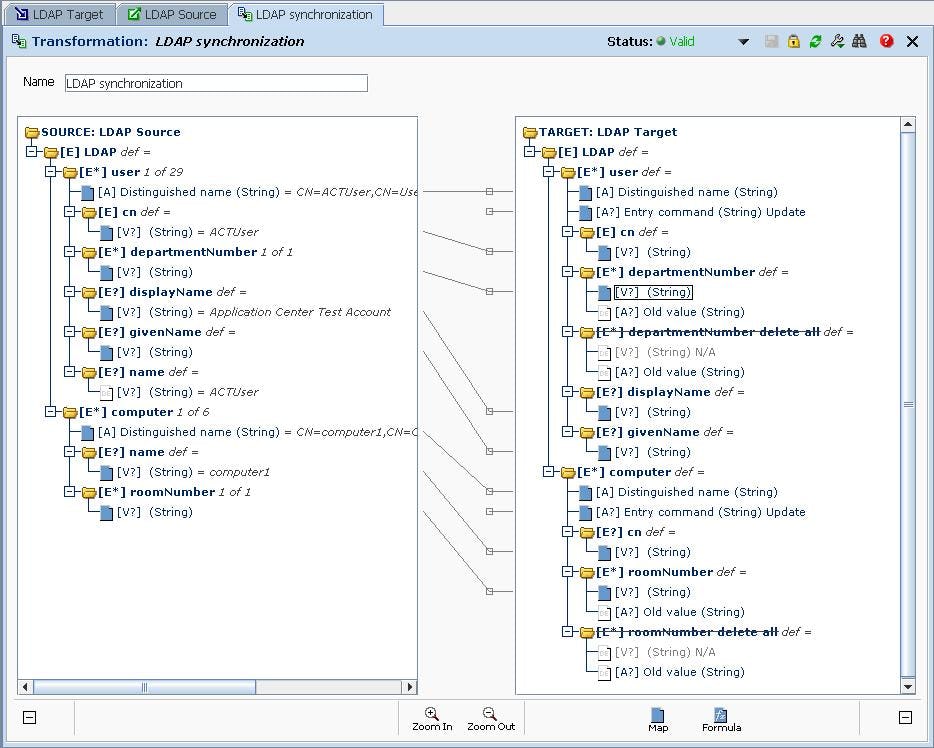Collapse source departmentNumber 1 of 1 node

70,252
